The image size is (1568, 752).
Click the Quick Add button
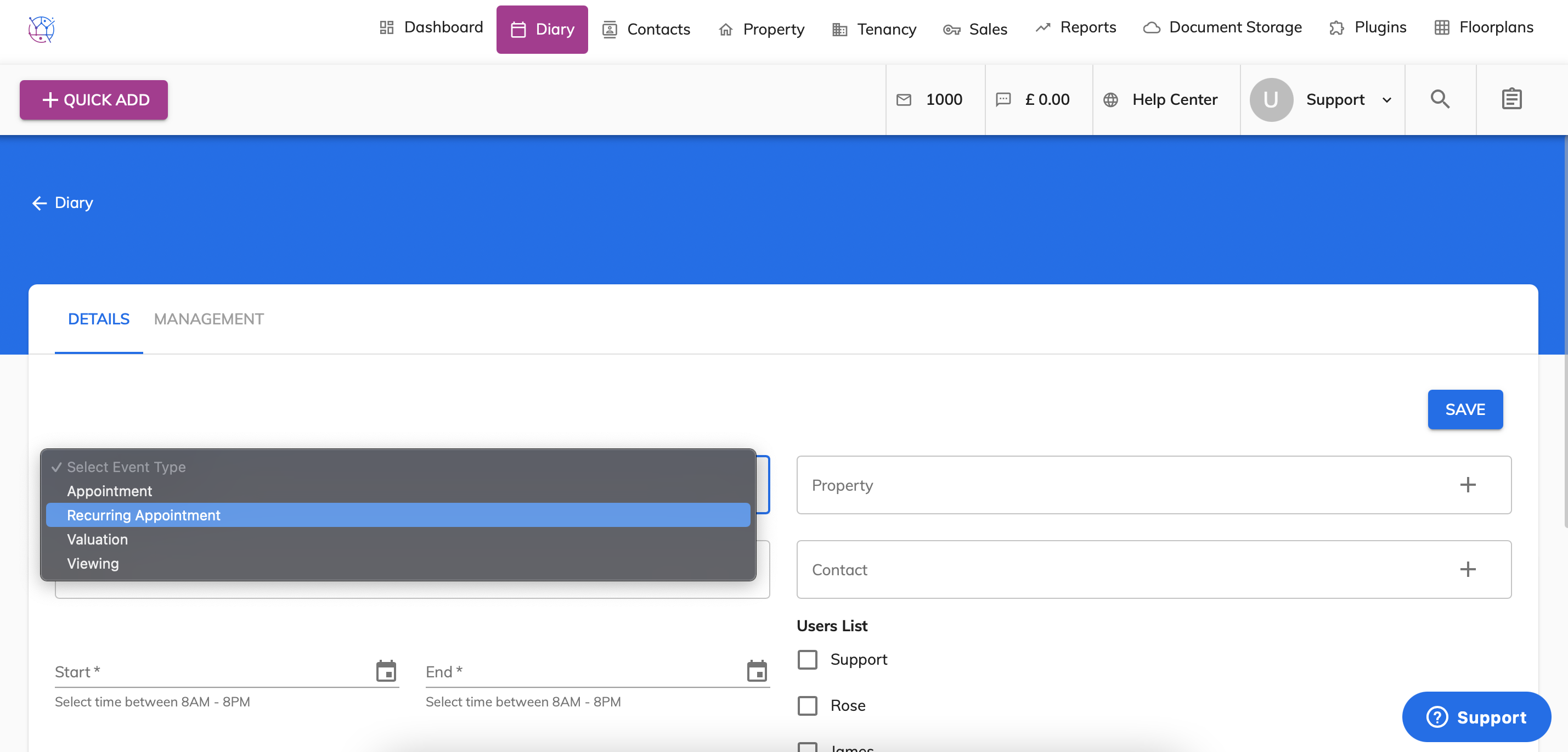[x=94, y=100]
